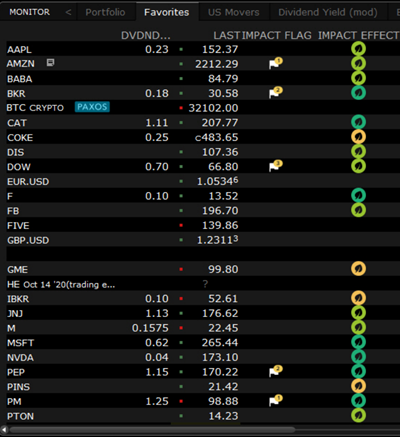Click the COKE last price c483.65
This screenshot has width=400, height=437.
click(x=217, y=137)
